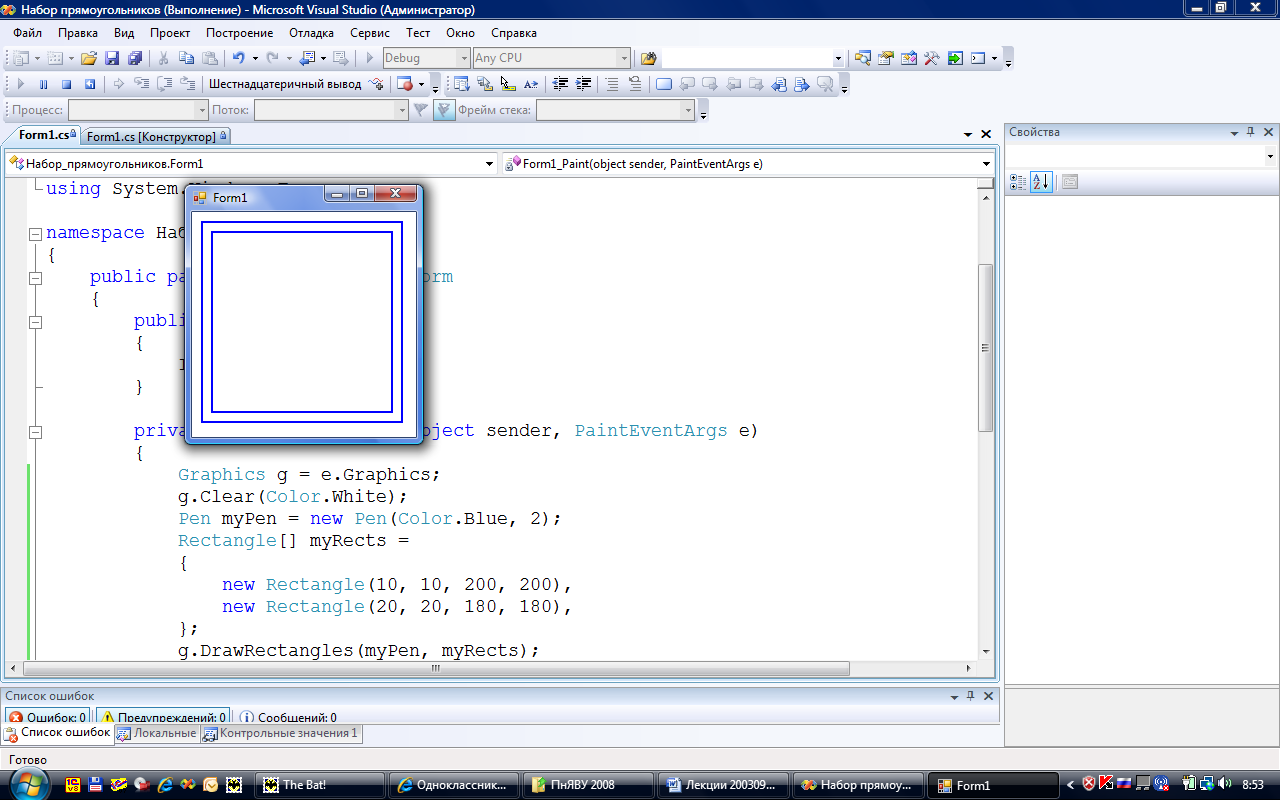This screenshot has height=800, width=1280.
Task: Open the Any CPU platform dropdown
Action: 624,58
